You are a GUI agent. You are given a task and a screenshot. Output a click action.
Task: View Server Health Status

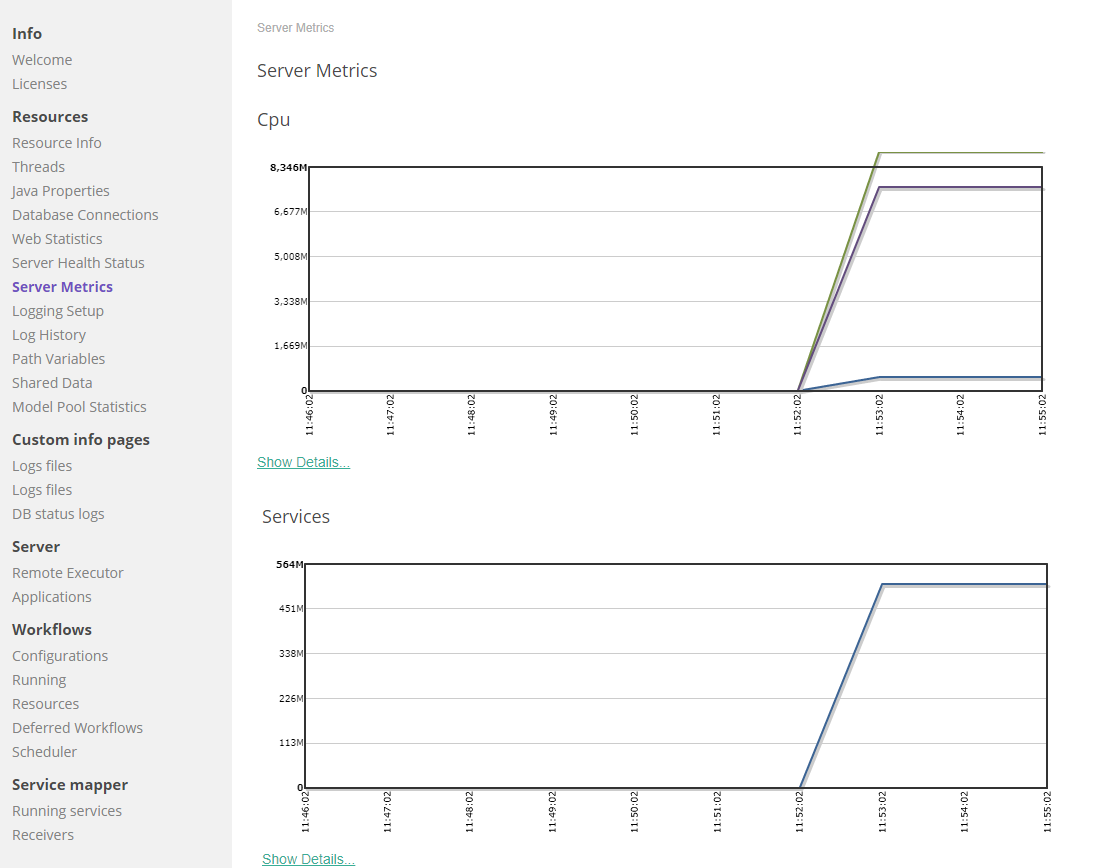78,262
